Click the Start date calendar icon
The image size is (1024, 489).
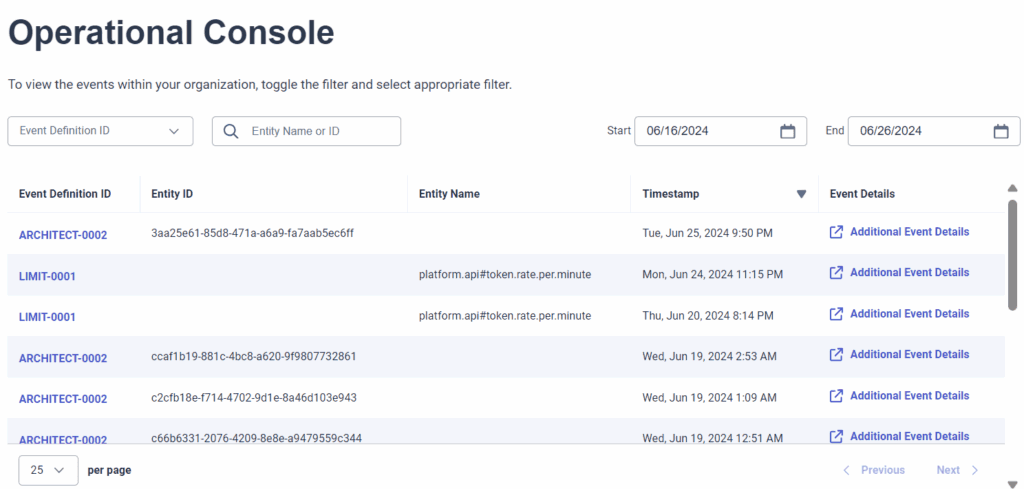787,131
